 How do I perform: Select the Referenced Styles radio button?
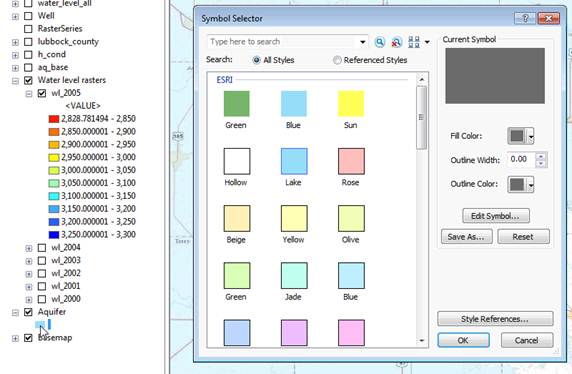tap(337, 60)
